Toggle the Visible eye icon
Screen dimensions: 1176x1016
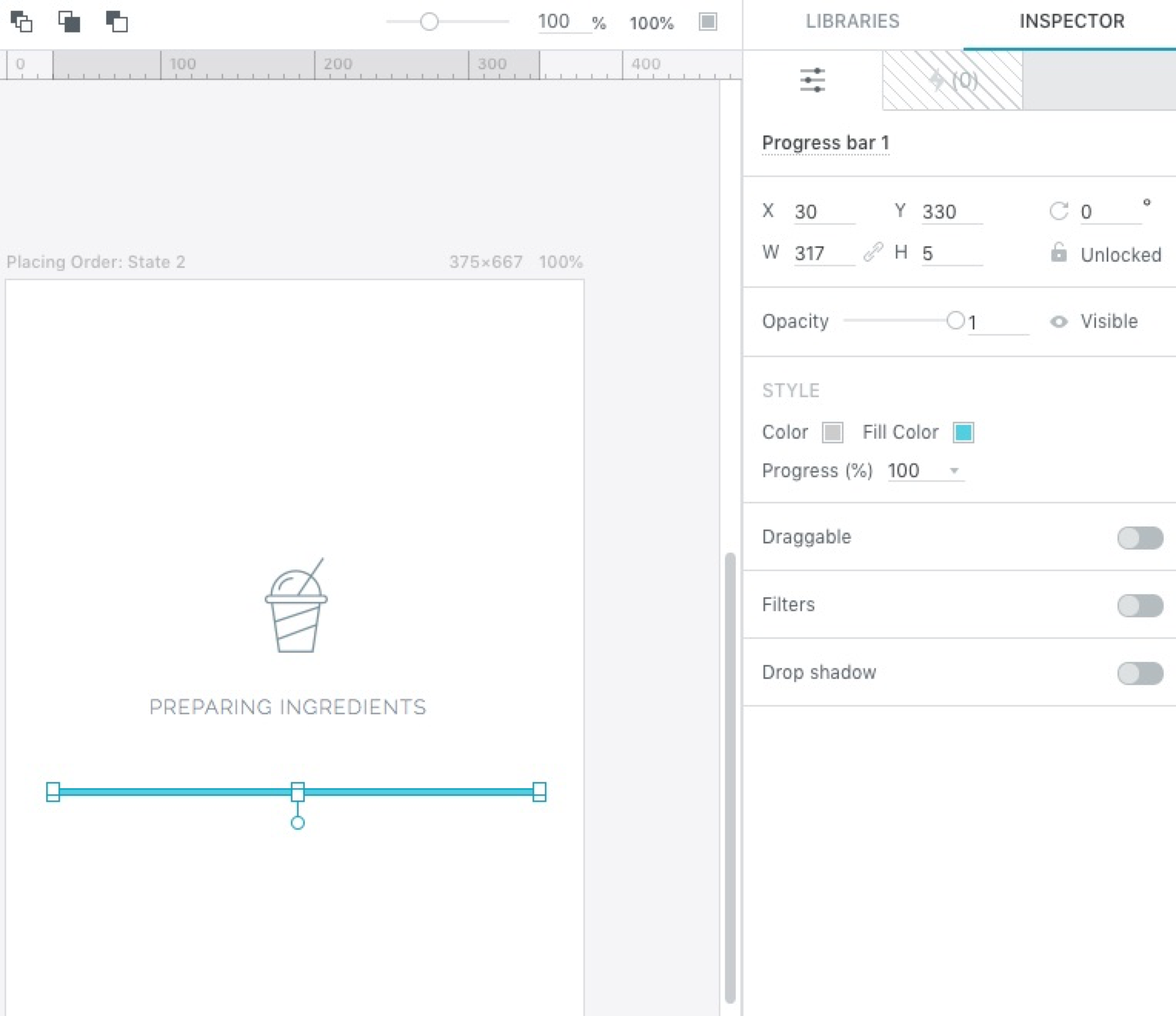(1059, 322)
